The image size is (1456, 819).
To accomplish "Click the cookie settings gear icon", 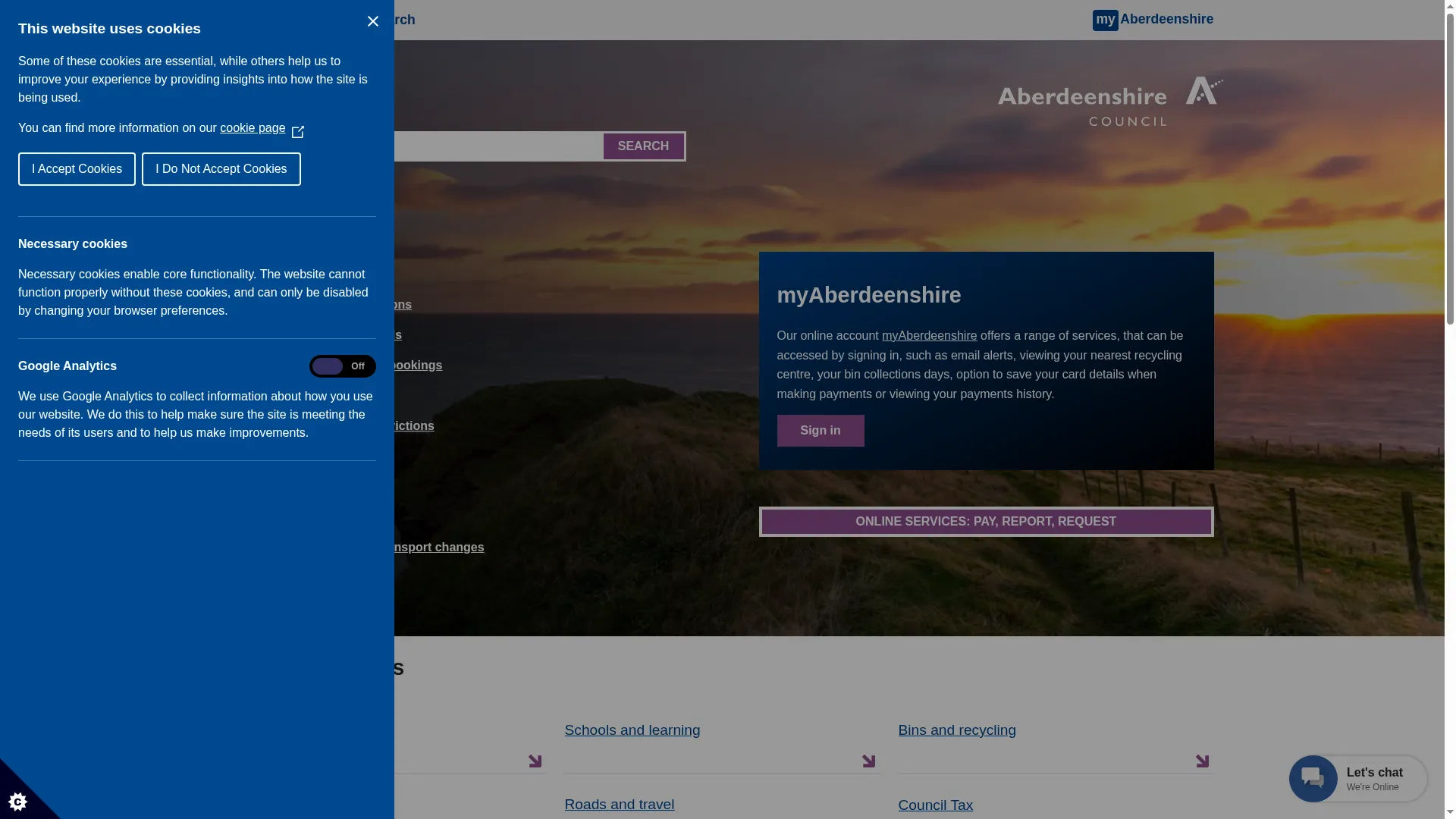I will (x=18, y=801).
